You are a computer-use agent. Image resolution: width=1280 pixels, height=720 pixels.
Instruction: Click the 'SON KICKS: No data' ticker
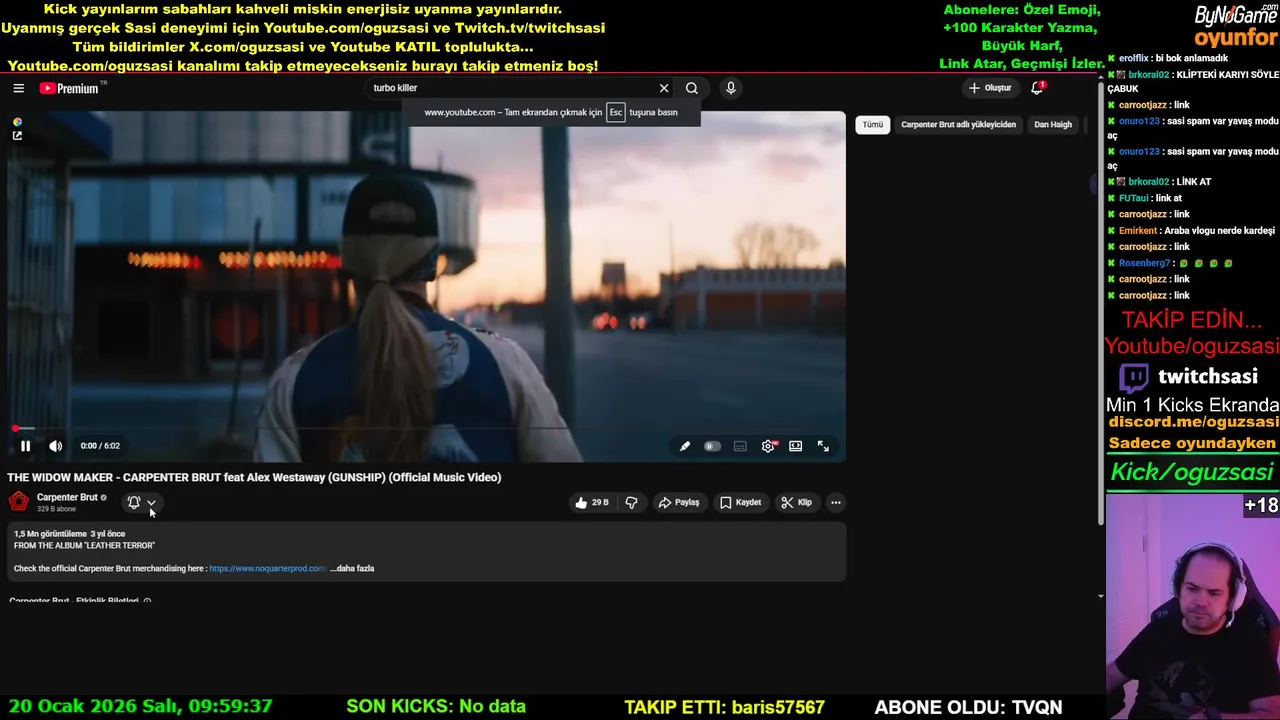point(436,707)
